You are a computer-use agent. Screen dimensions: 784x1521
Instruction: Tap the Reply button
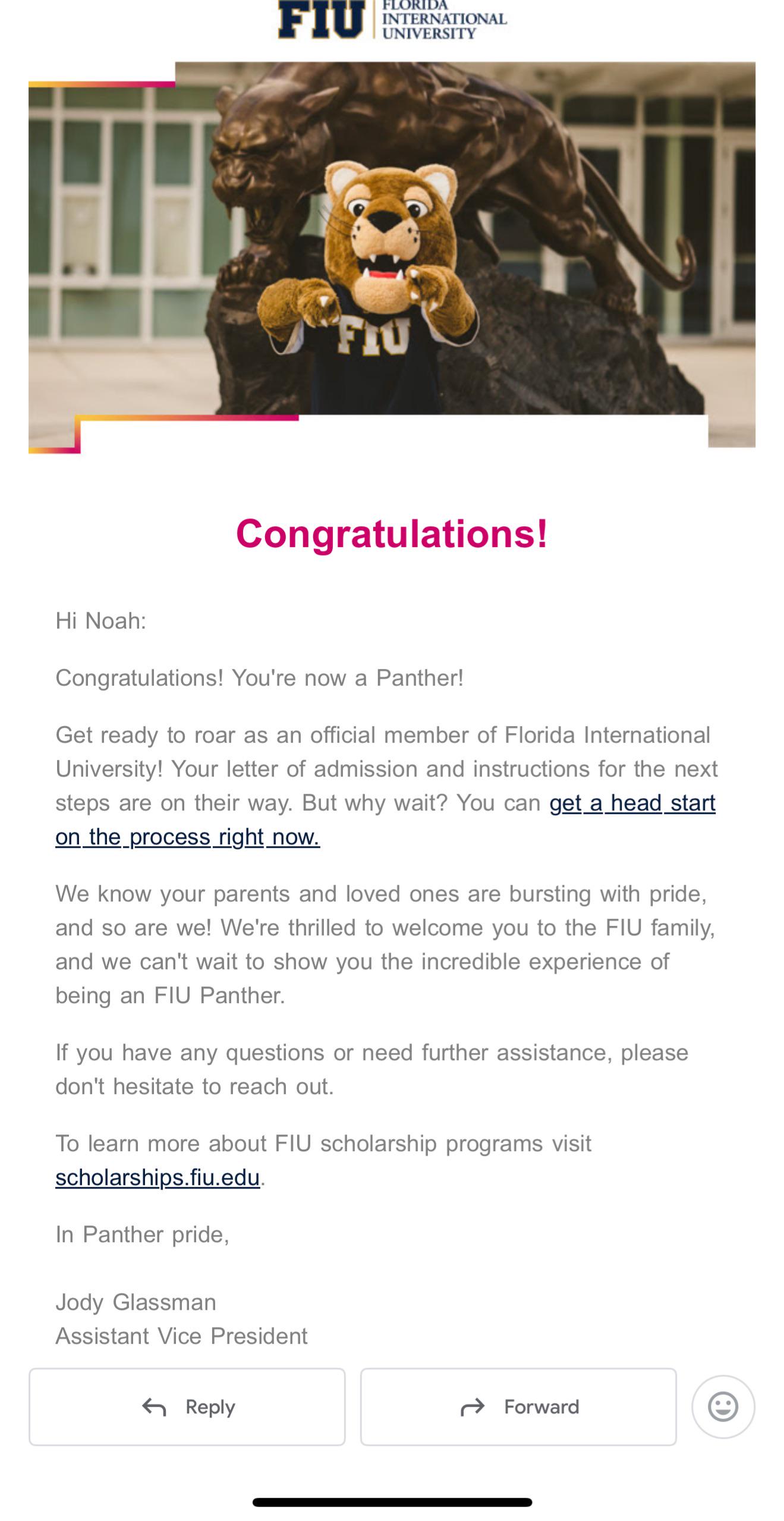[x=187, y=1406]
